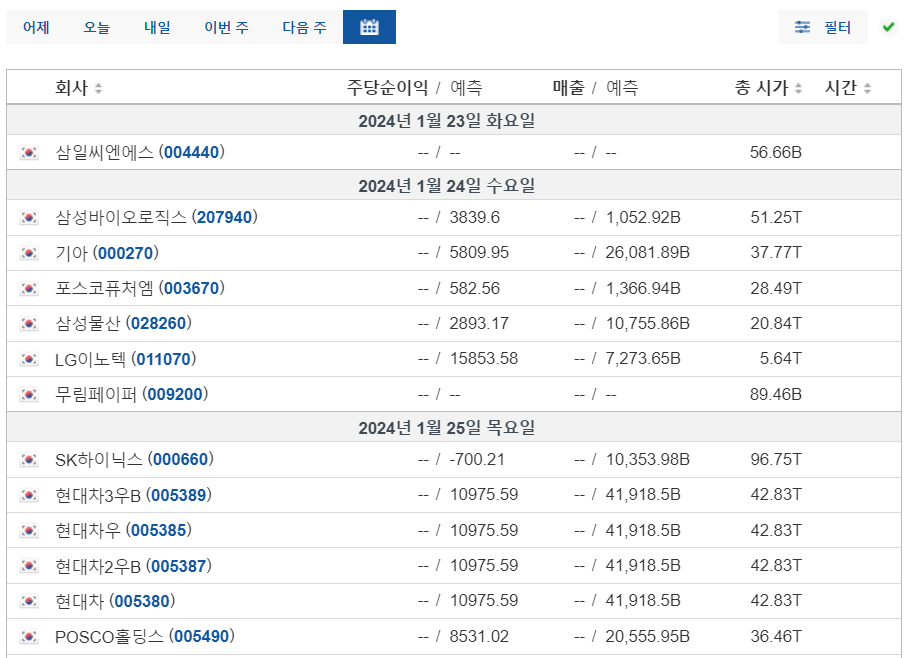Image resolution: width=905 pixels, height=658 pixels.
Task: Open ticker link 005490
Action: [x=202, y=637]
